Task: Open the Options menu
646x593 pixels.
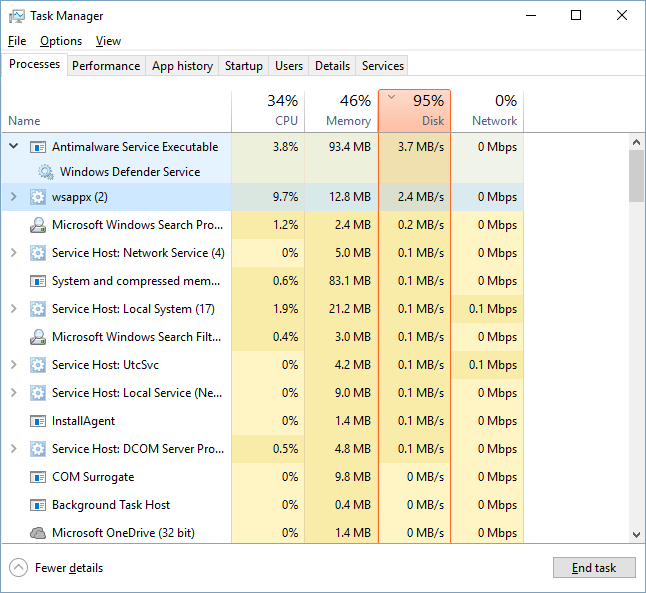Action: tap(61, 41)
